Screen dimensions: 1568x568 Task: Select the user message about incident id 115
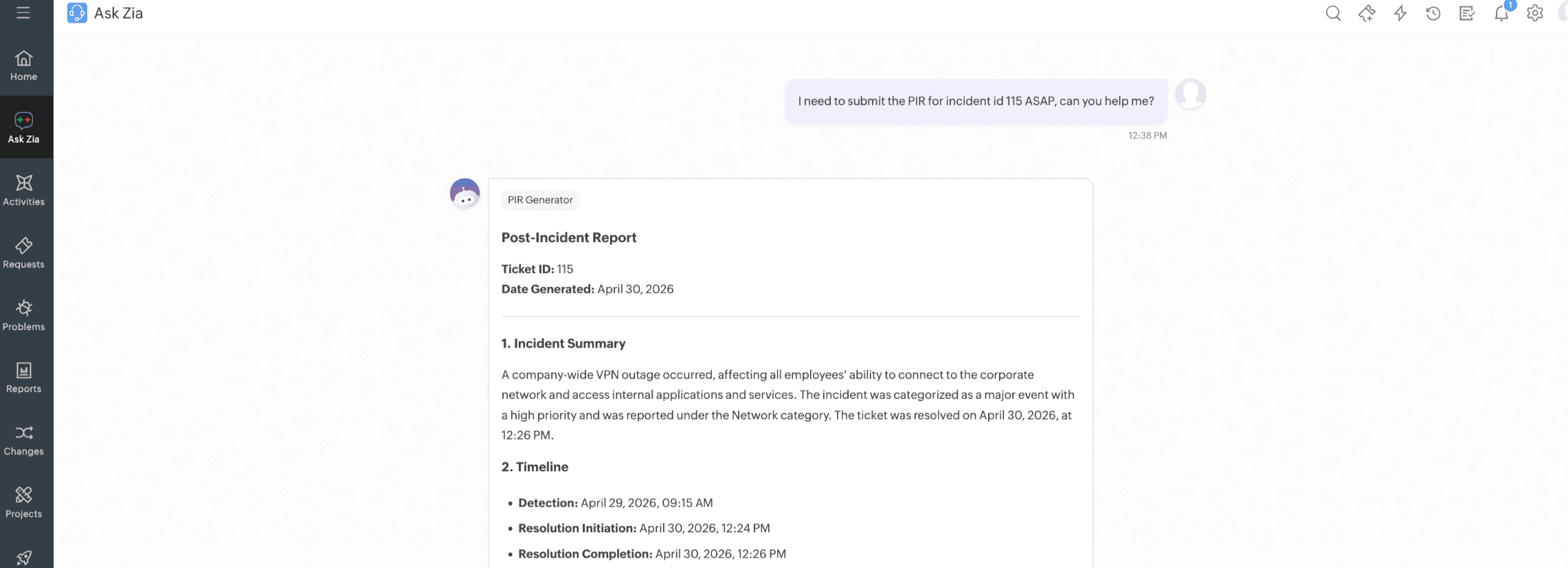click(976, 101)
